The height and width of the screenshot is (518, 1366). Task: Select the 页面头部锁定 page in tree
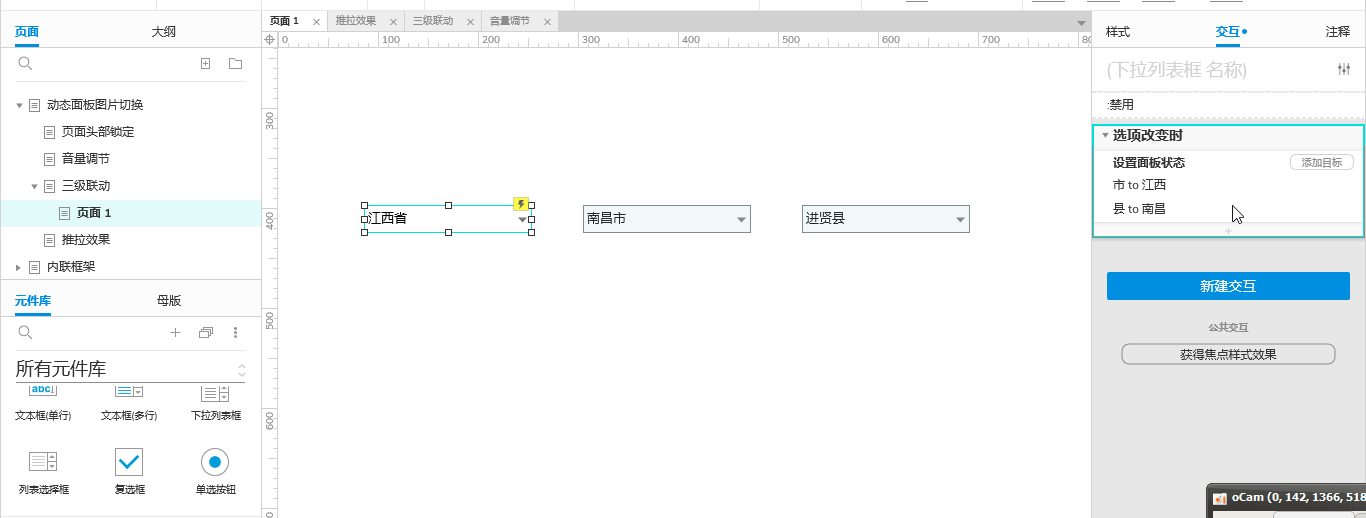click(98, 132)
